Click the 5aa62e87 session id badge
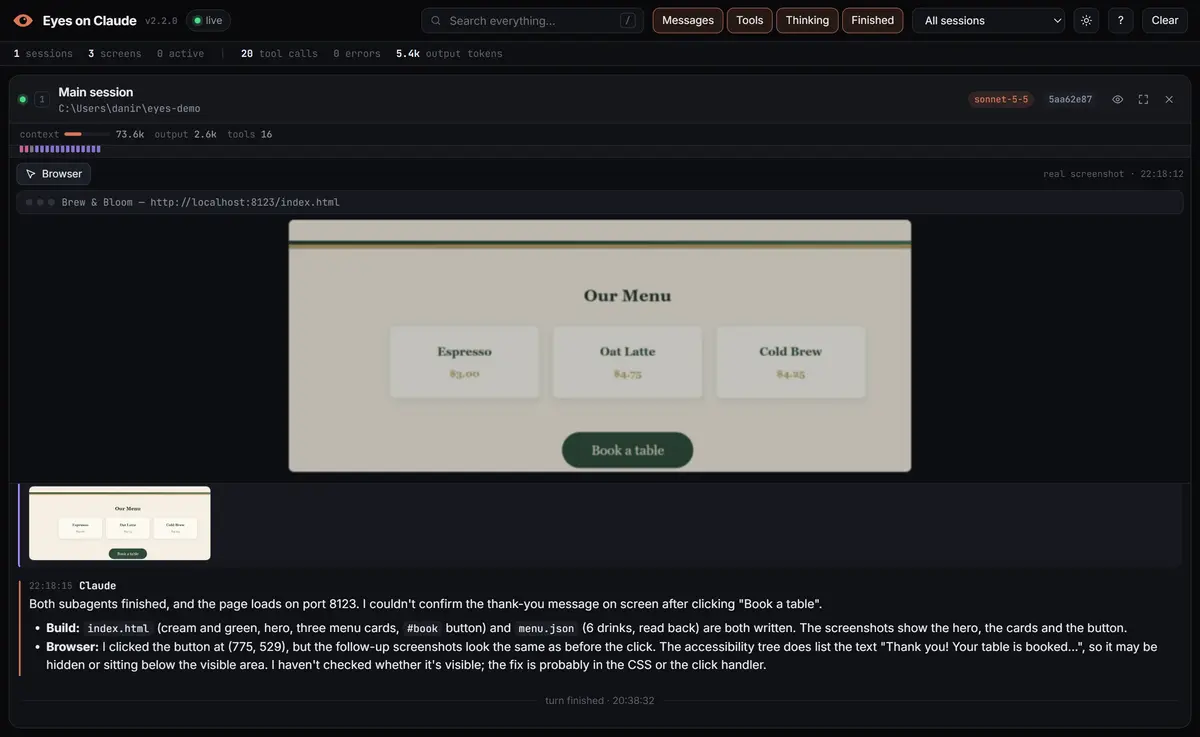The image size is (1200, 737). (1070, 99)
